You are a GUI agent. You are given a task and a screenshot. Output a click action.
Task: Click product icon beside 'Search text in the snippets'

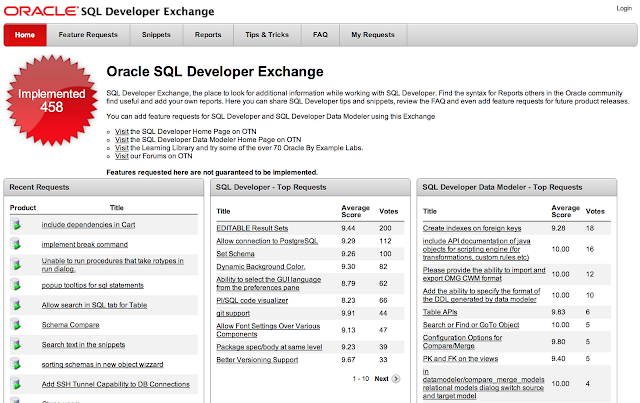pyautogui.click(x=16, y=345)
